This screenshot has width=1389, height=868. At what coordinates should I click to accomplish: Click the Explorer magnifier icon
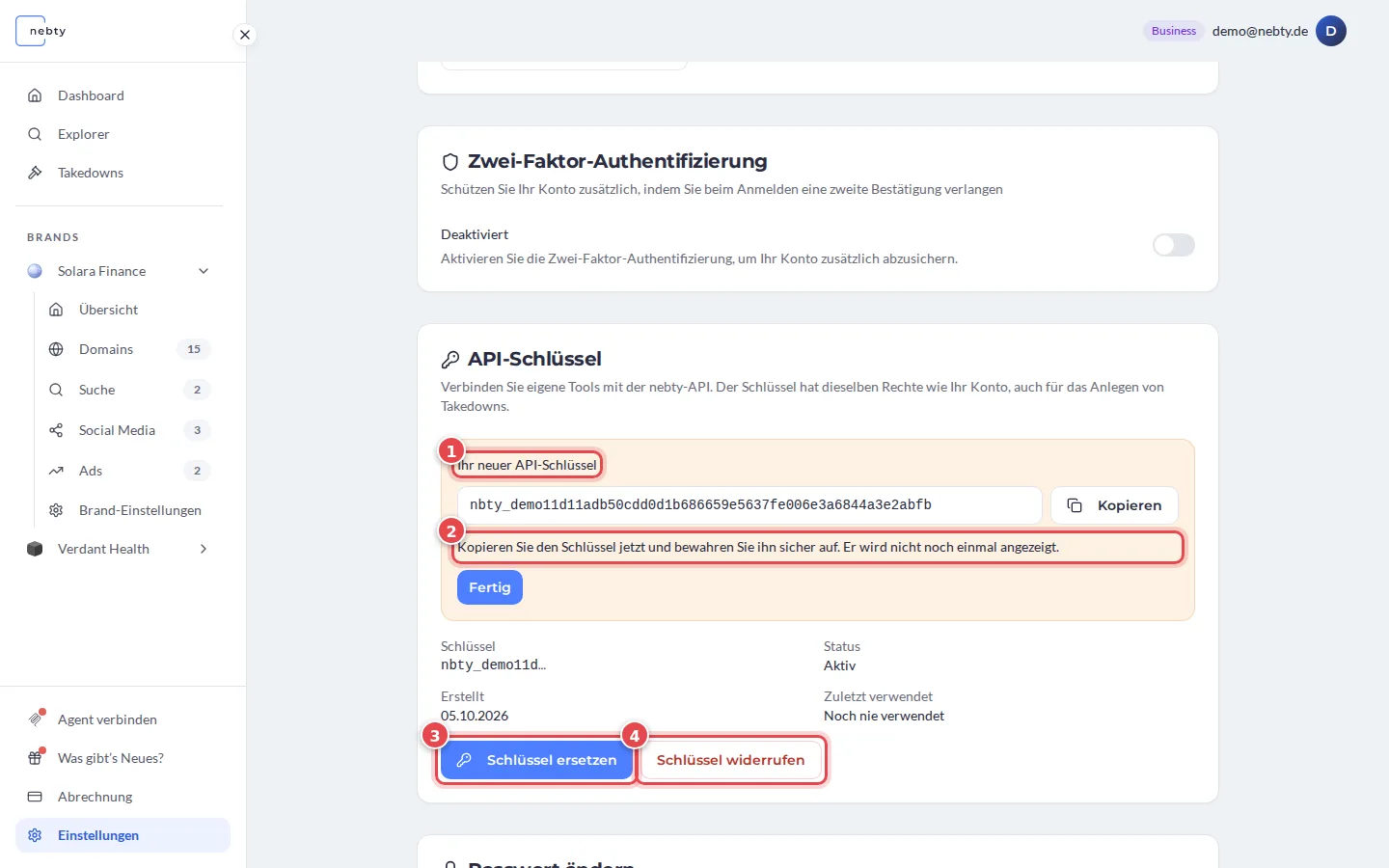35,134
